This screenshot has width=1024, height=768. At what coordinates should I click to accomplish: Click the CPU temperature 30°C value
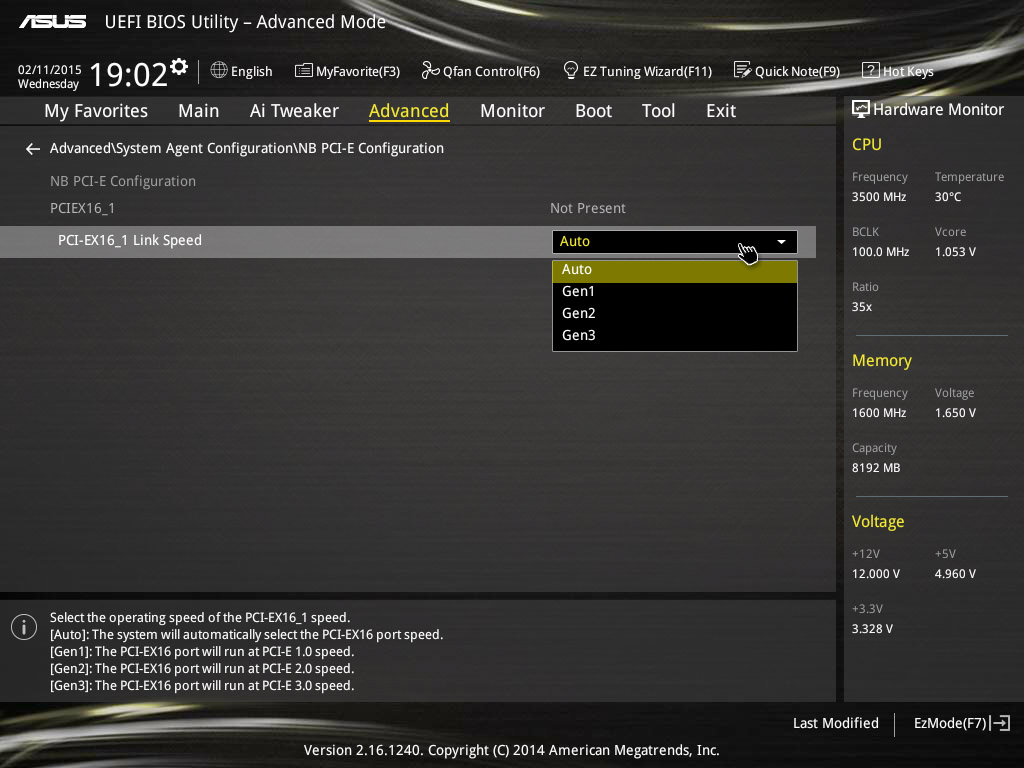point(948,197)
